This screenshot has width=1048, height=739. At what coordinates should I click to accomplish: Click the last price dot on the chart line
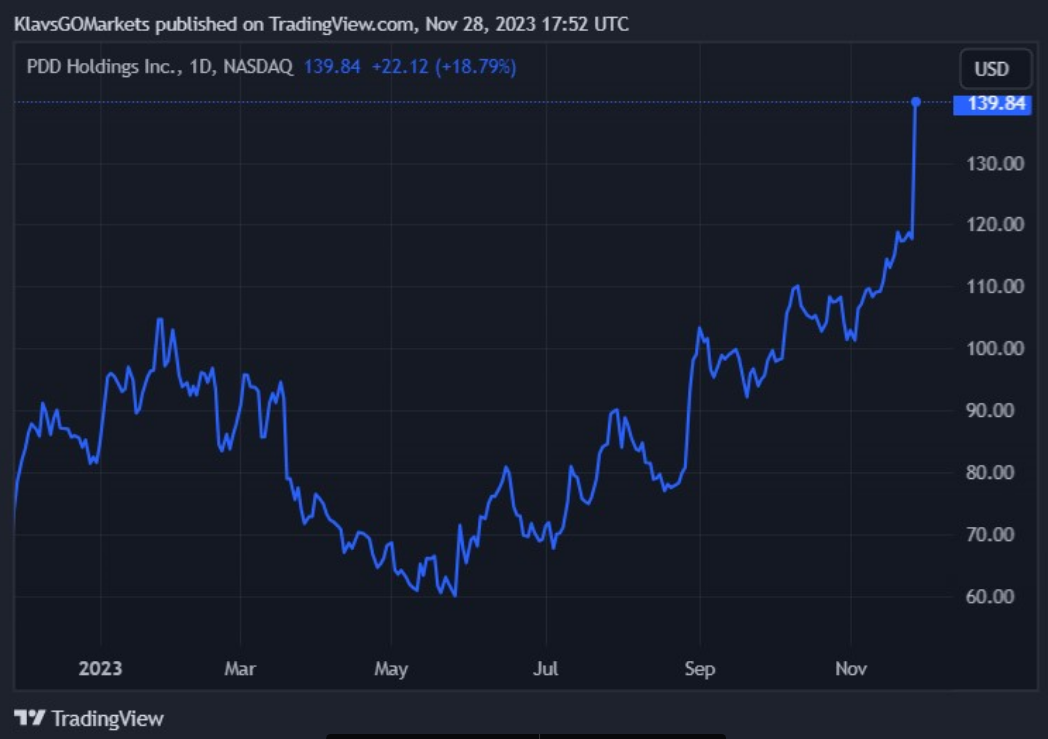[916, 102]
